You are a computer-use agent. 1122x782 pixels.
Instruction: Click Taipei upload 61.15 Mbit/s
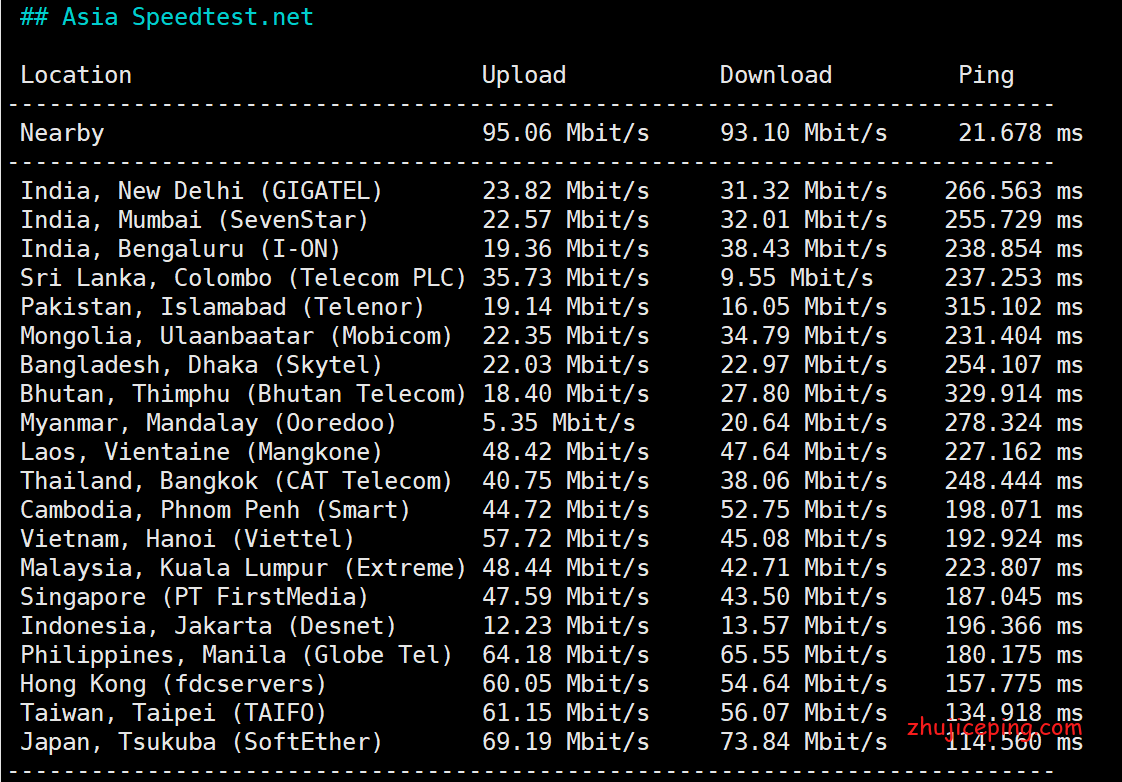point(565,713)
